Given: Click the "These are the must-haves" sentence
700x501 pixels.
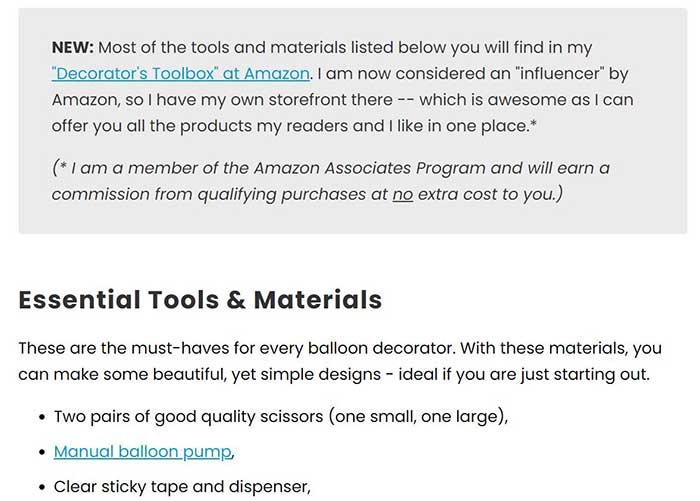Looking at the screenshot, I should [x=120, y=349].
